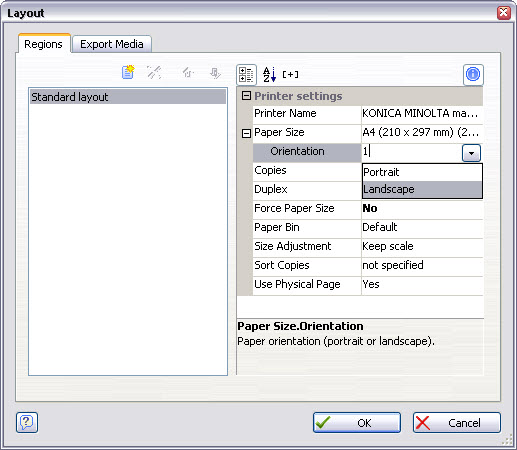
Task: Click the Paper Size property label
Action: (279, 132)
